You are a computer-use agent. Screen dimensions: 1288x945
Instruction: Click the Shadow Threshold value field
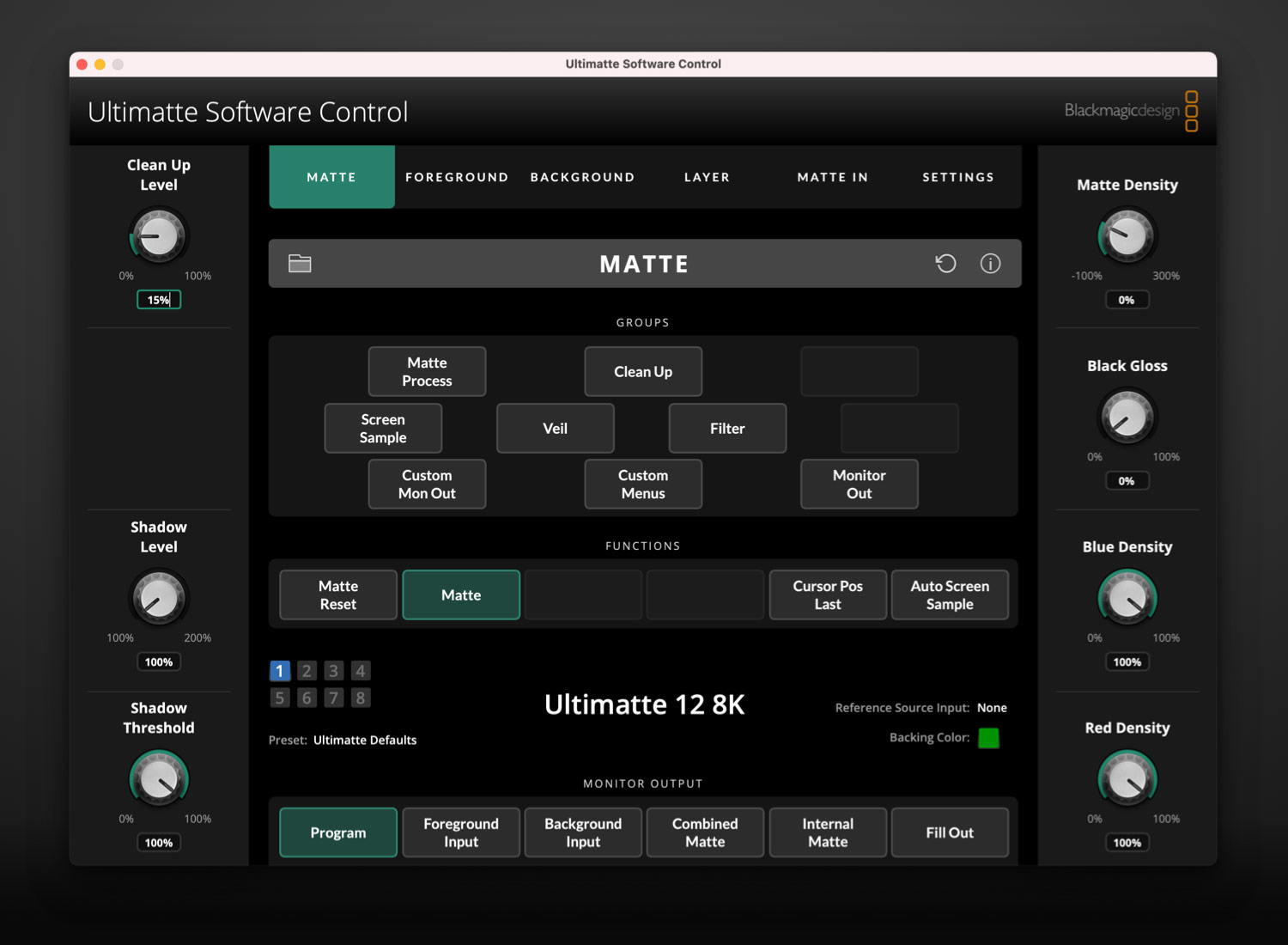[159, 843]
